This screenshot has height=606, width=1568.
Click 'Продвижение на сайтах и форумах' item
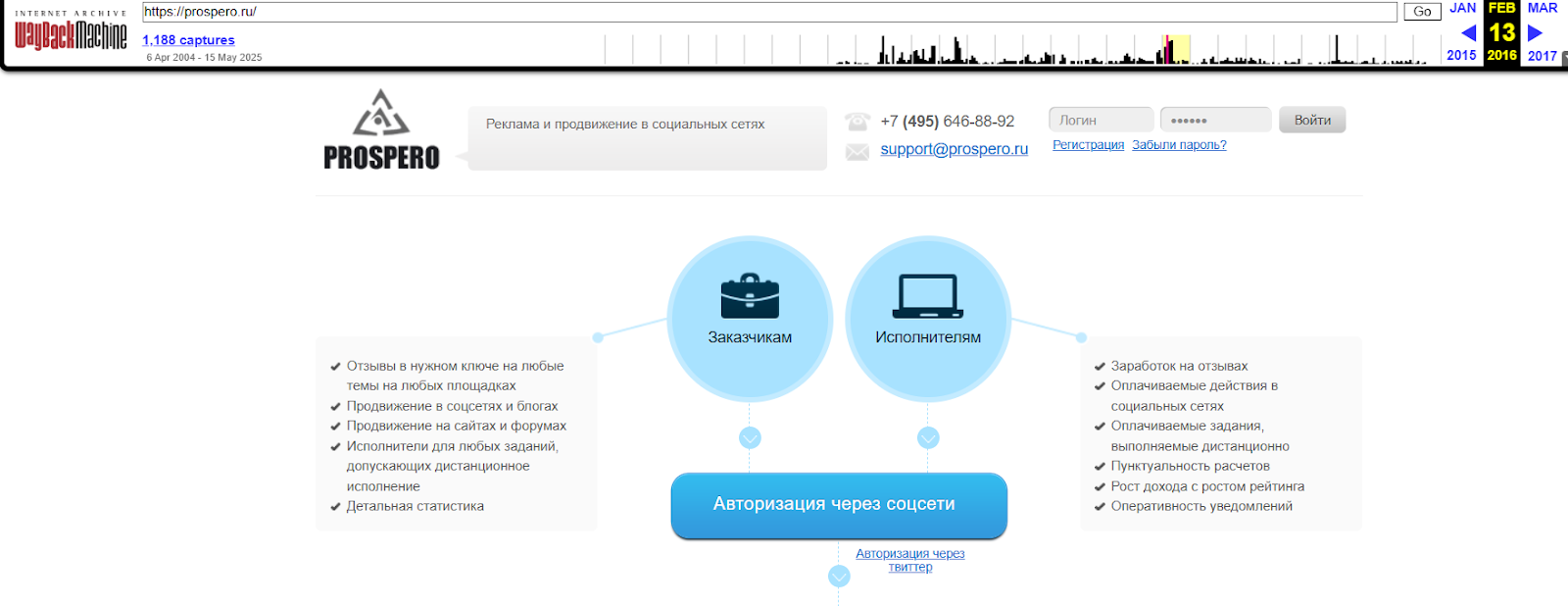(456, 426)
